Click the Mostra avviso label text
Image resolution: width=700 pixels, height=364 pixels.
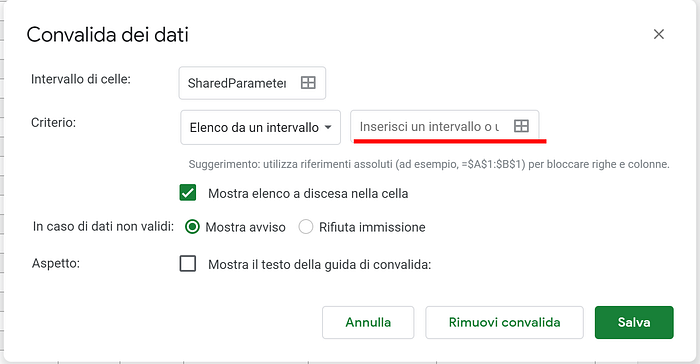[245, 227]
